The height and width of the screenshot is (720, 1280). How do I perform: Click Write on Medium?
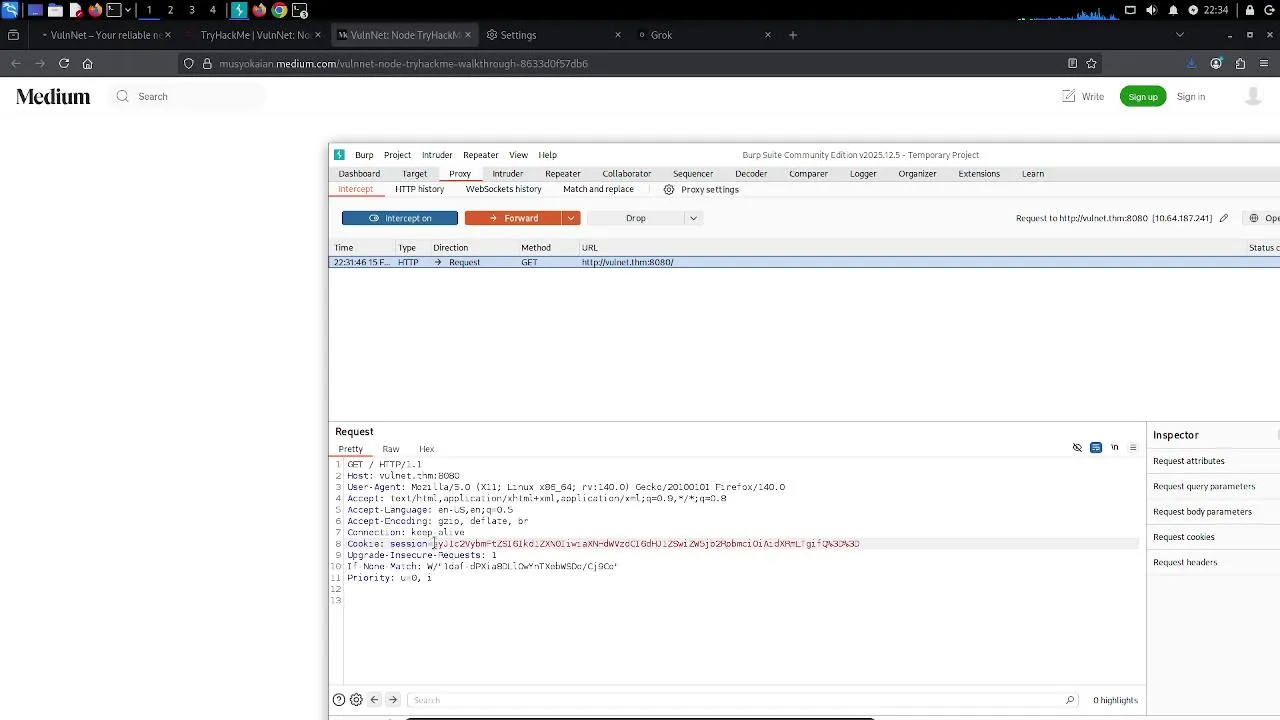click(1083, 96)
